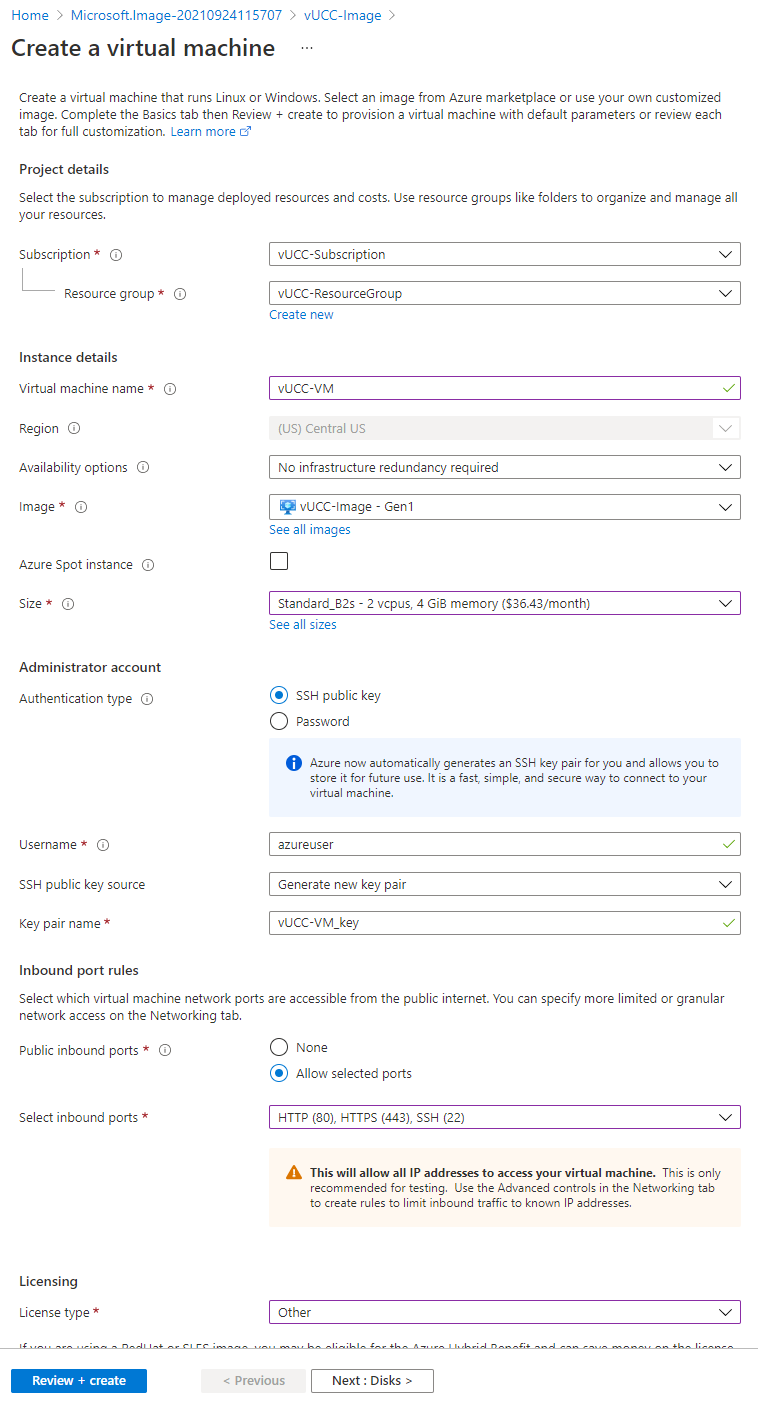Click the Virtual machine name info icon
Screen dimensions: 758x1404
pos(170,389)
